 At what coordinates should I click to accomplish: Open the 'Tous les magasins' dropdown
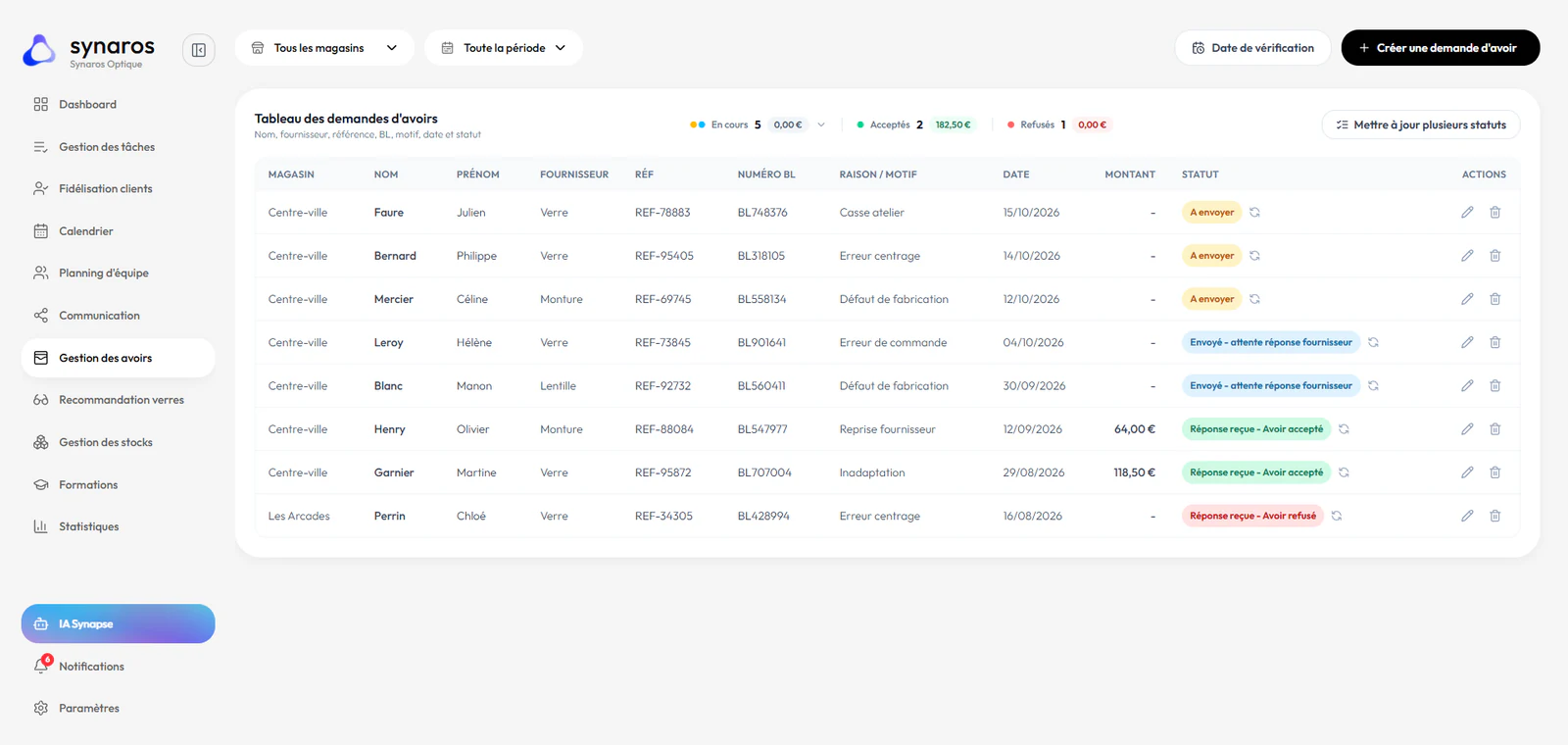(x=324, y=48)
